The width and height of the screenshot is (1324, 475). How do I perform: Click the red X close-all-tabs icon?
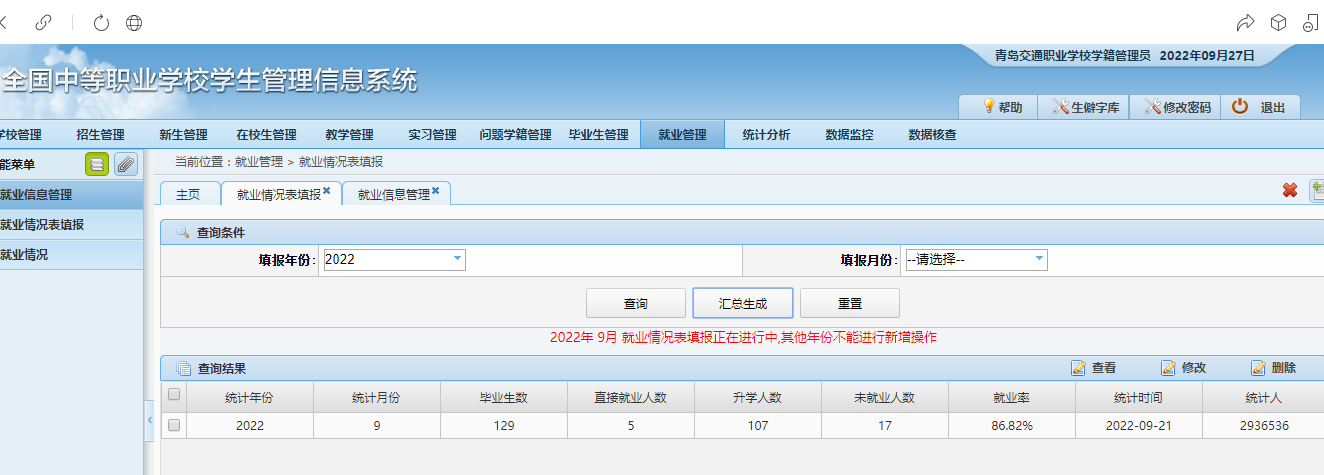tap(1290, 190)
